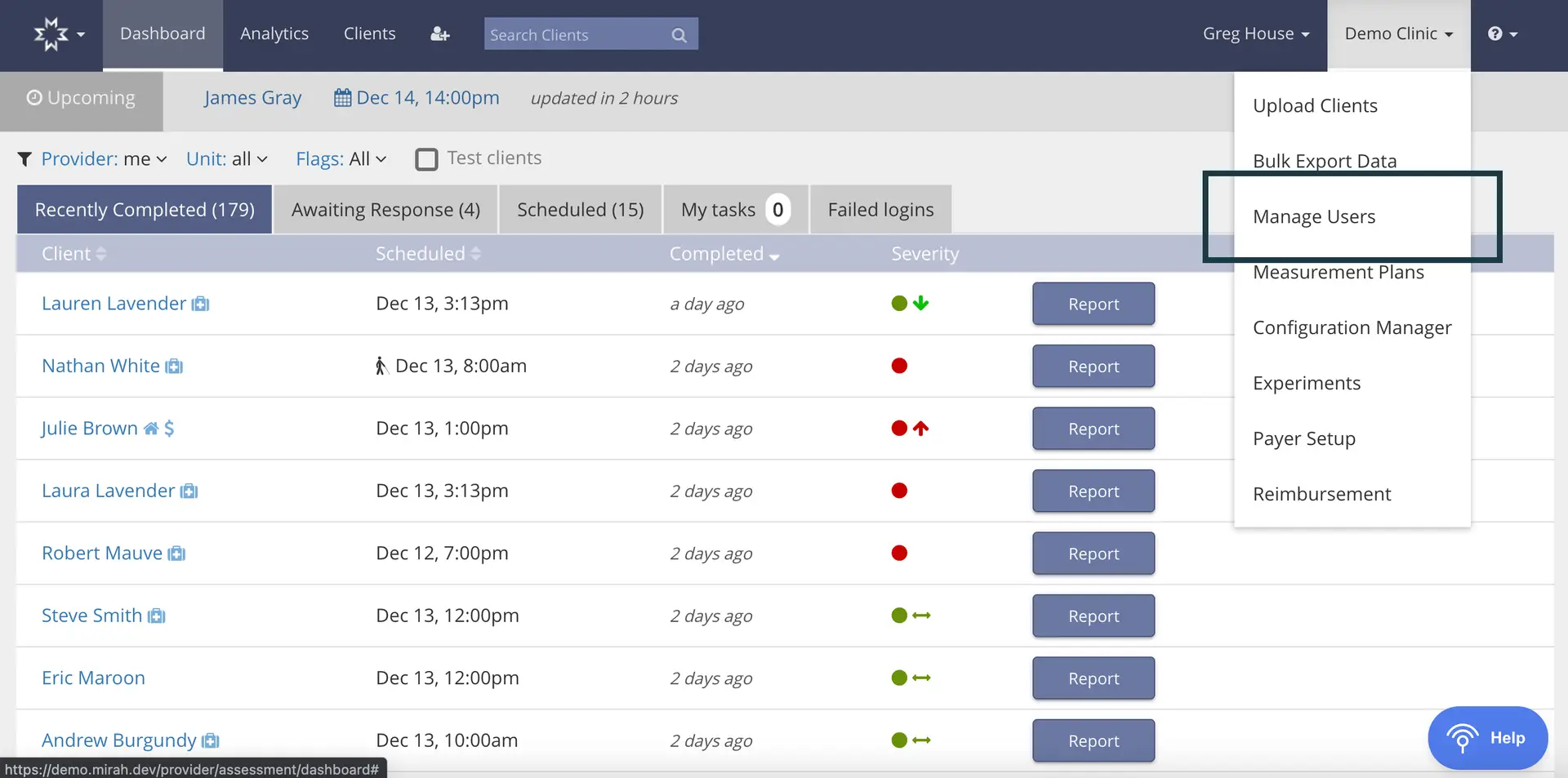Expand the Flags: All dropdown
Image resolution: width=1568 pixels, height=778 pixels.
point(341,158)
